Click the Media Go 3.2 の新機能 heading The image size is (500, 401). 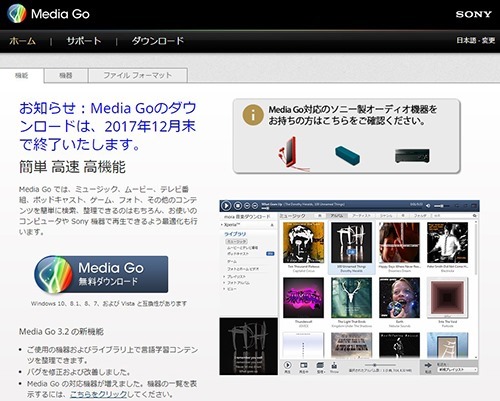[61, 332]
